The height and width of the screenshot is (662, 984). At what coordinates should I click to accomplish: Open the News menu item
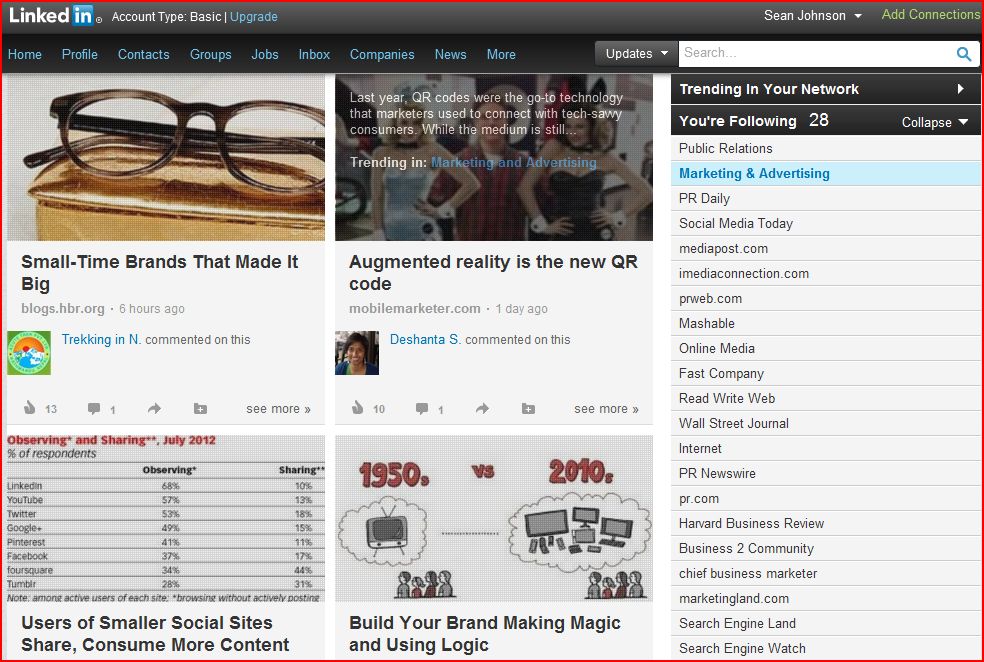(x=451, y=55)
